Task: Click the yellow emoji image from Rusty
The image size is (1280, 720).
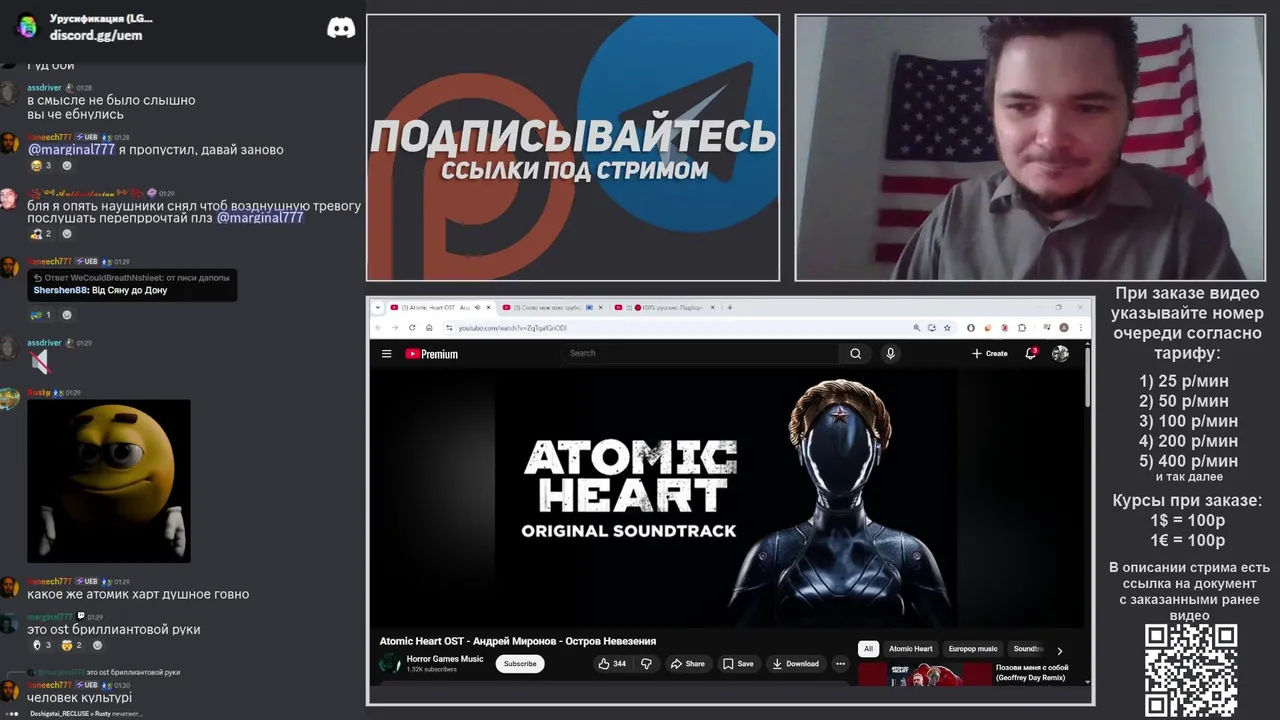Action: (109, 481)
